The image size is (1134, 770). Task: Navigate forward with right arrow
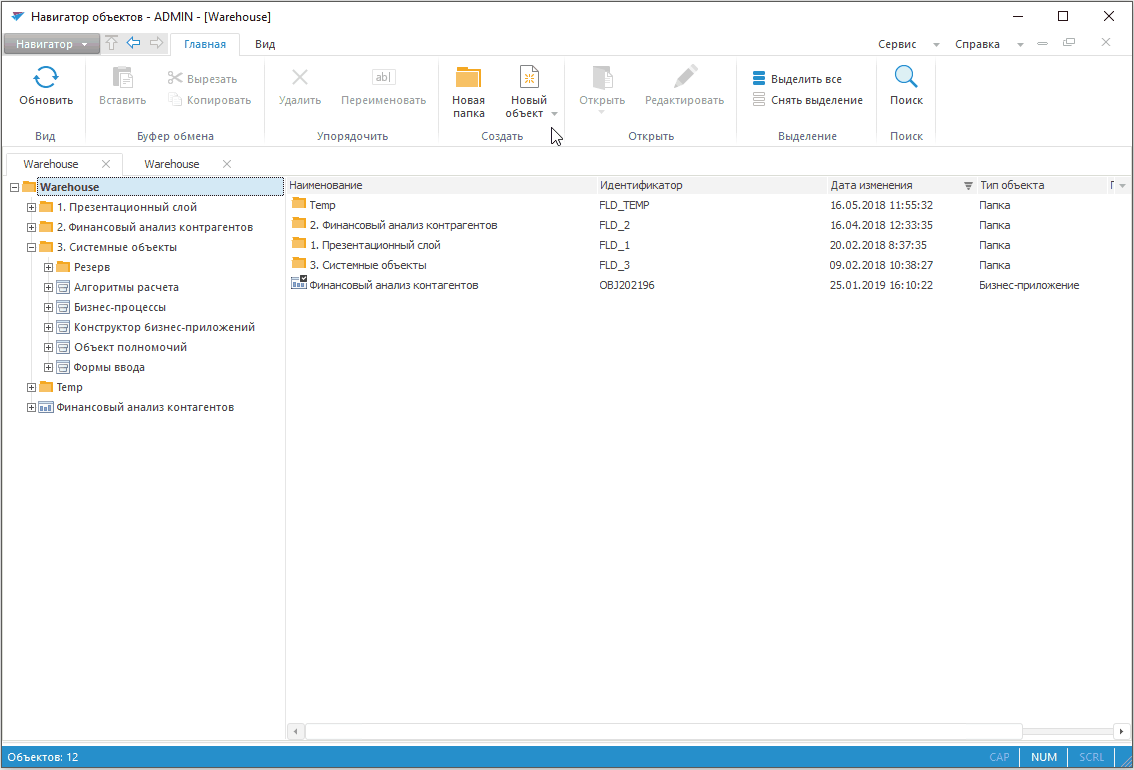click(156, 43)
